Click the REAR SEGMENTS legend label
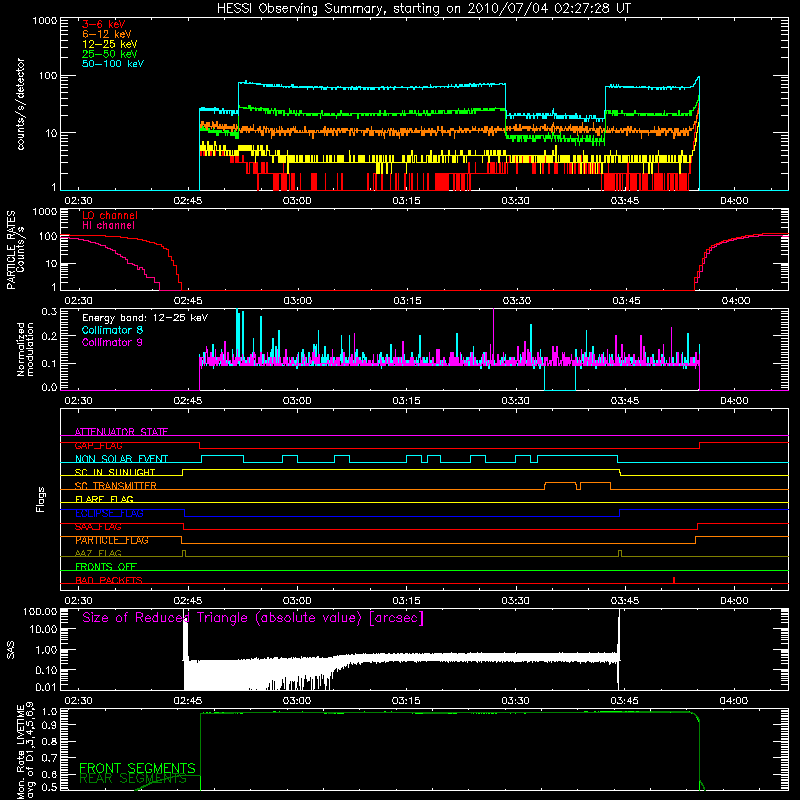The width and height of the screenshot is (800, 800). pyautogui.click(x=133, y=779)
